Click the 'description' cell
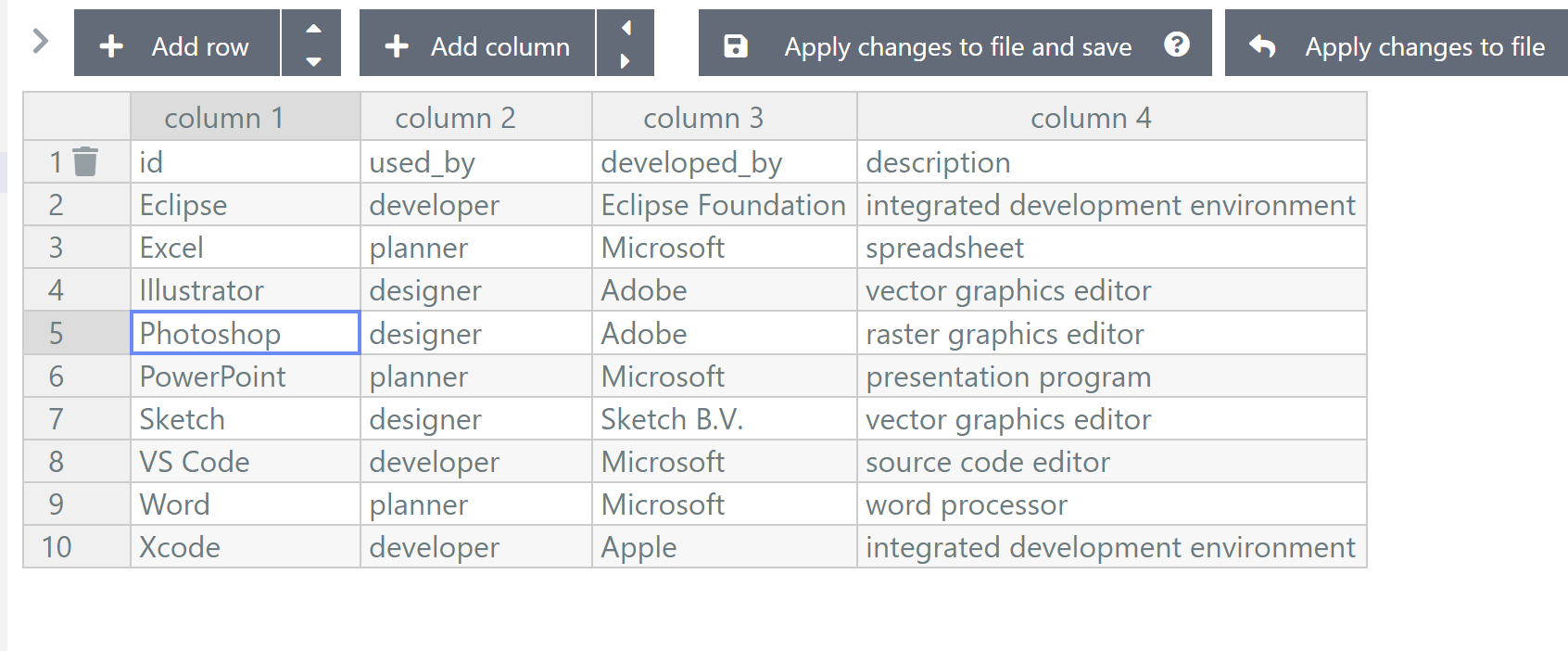 point(1112,162)
